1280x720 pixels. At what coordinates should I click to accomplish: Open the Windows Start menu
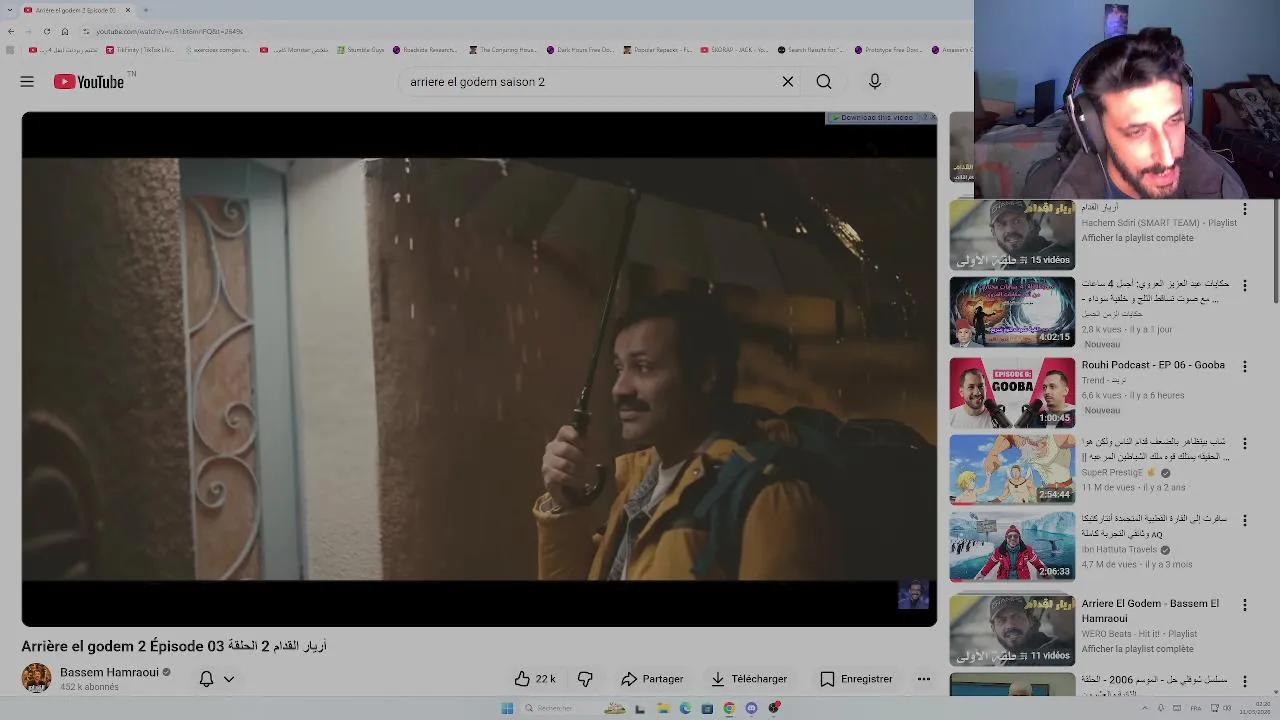(x=507, y=709)
